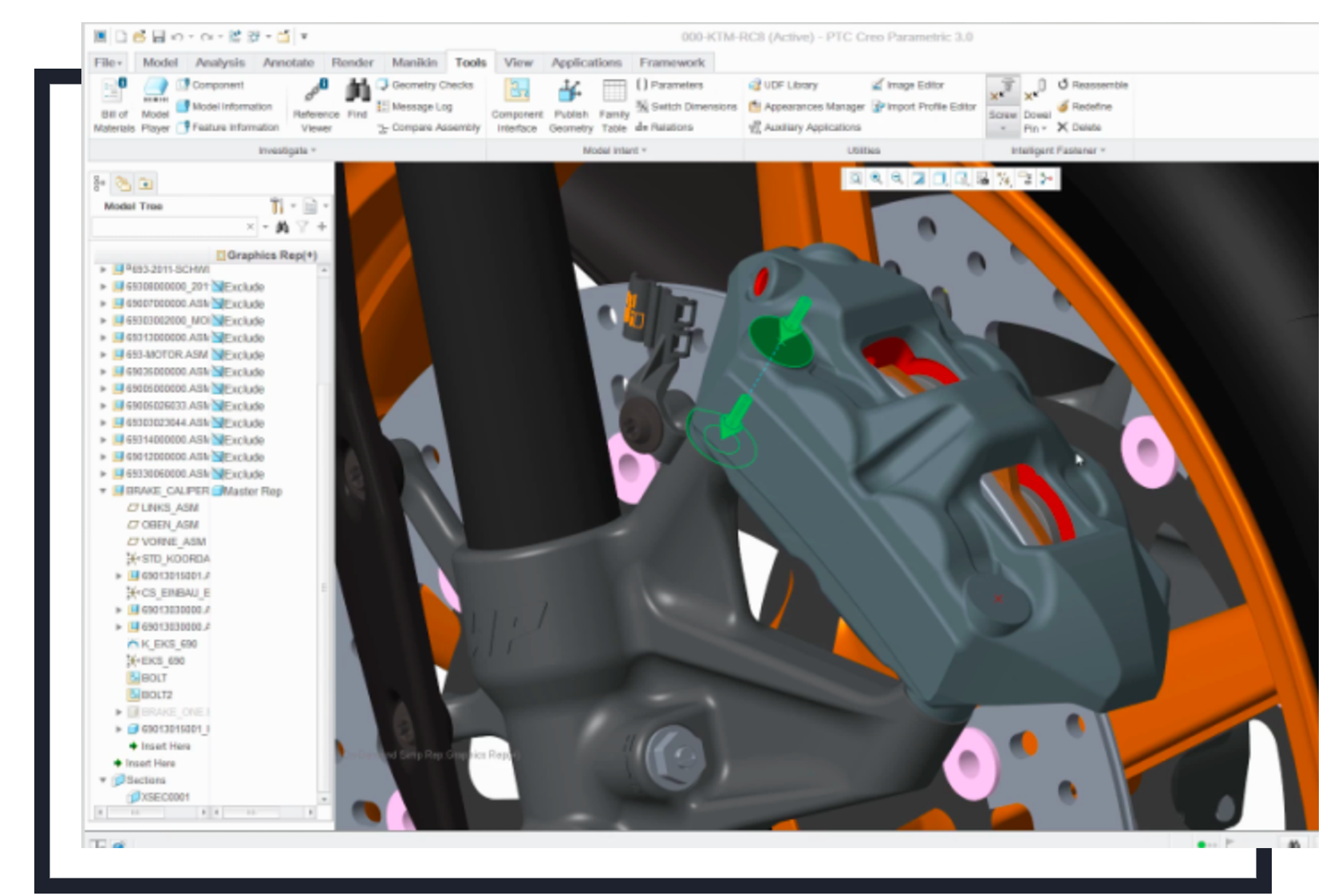1334x896 pixels.
Task: Expand the 693-2011-SCHWI tree node
Action: coord(103,270)
